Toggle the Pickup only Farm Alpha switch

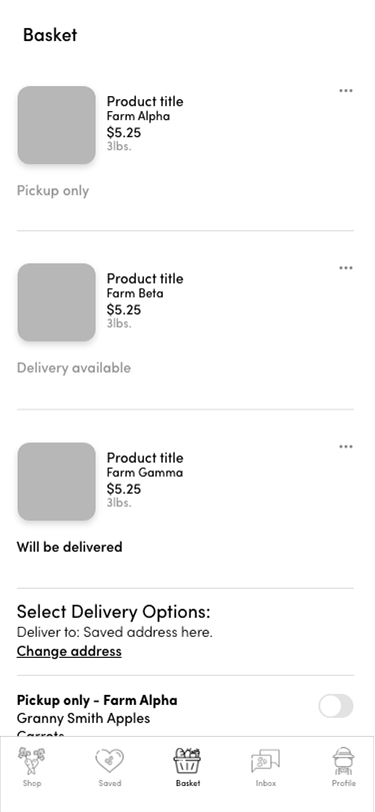(336, 706)
